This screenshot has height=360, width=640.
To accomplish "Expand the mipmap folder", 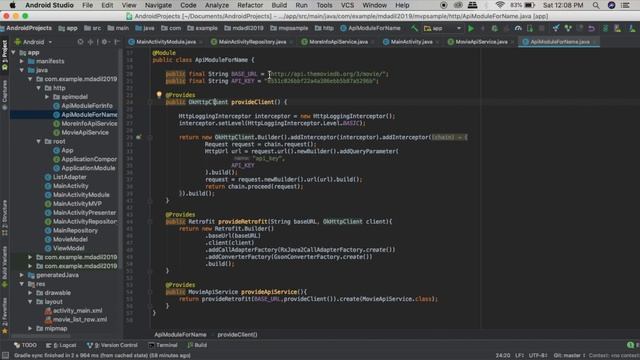I will coord(30,329).
